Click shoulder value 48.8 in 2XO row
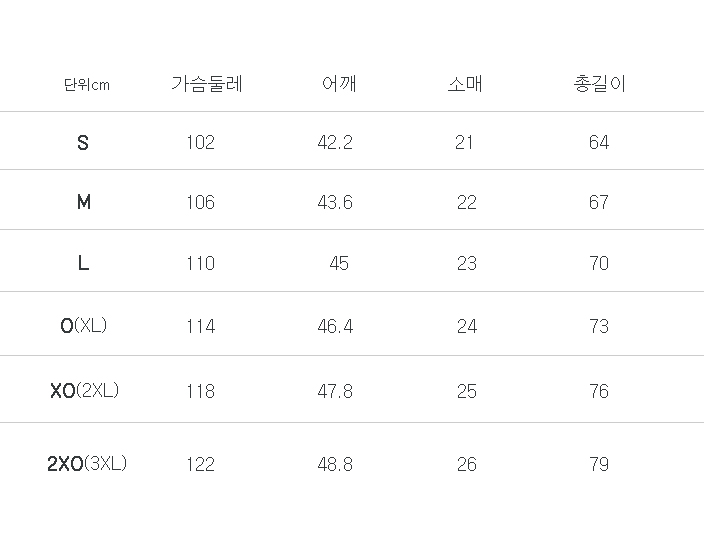Image resolution: width=704 pixels, height=535 pixels. 335,464
